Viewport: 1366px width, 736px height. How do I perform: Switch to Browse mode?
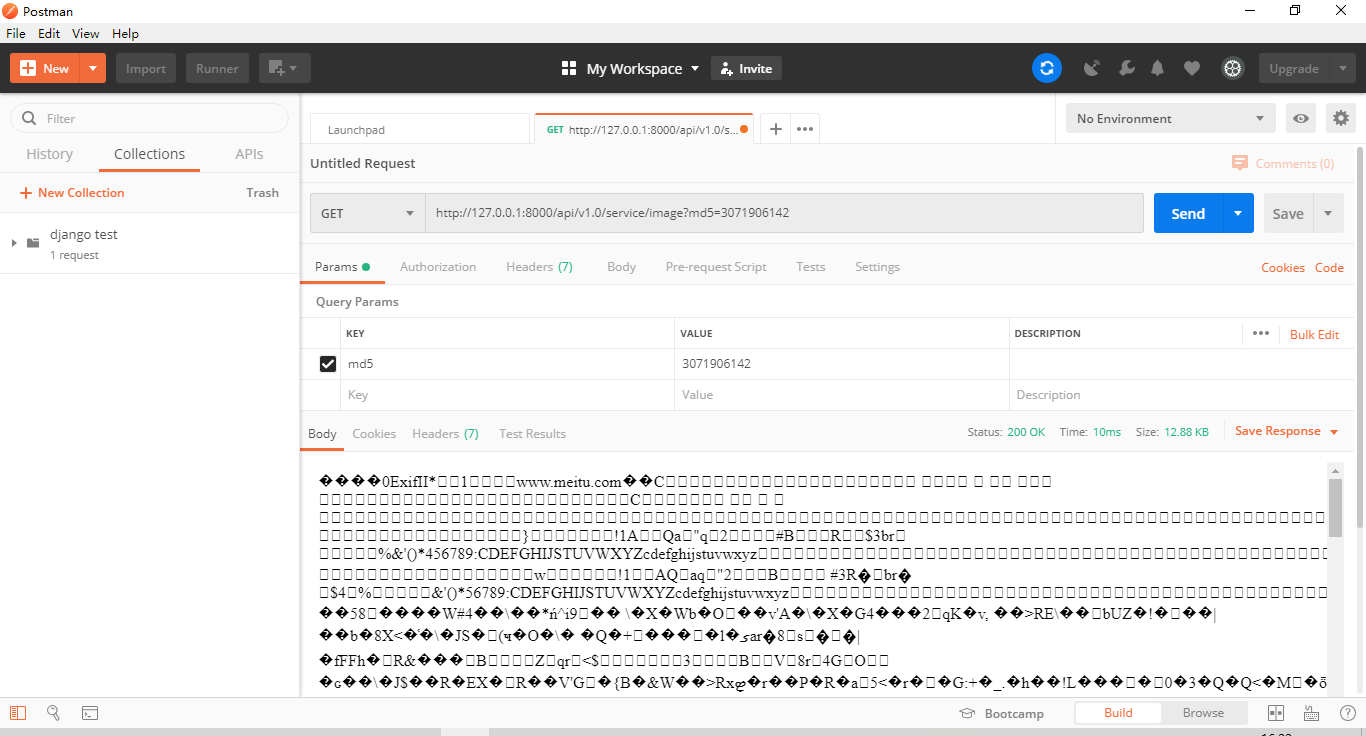pos(1203,713)
